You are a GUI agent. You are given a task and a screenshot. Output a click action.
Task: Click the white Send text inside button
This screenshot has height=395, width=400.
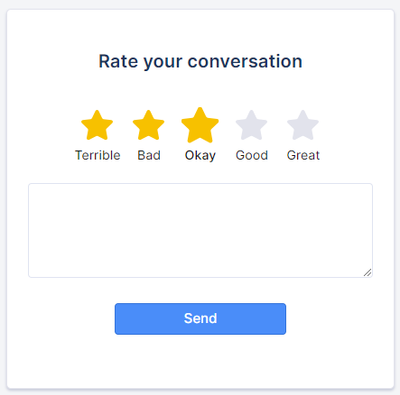pyautogui.click(x=200, y=319)
